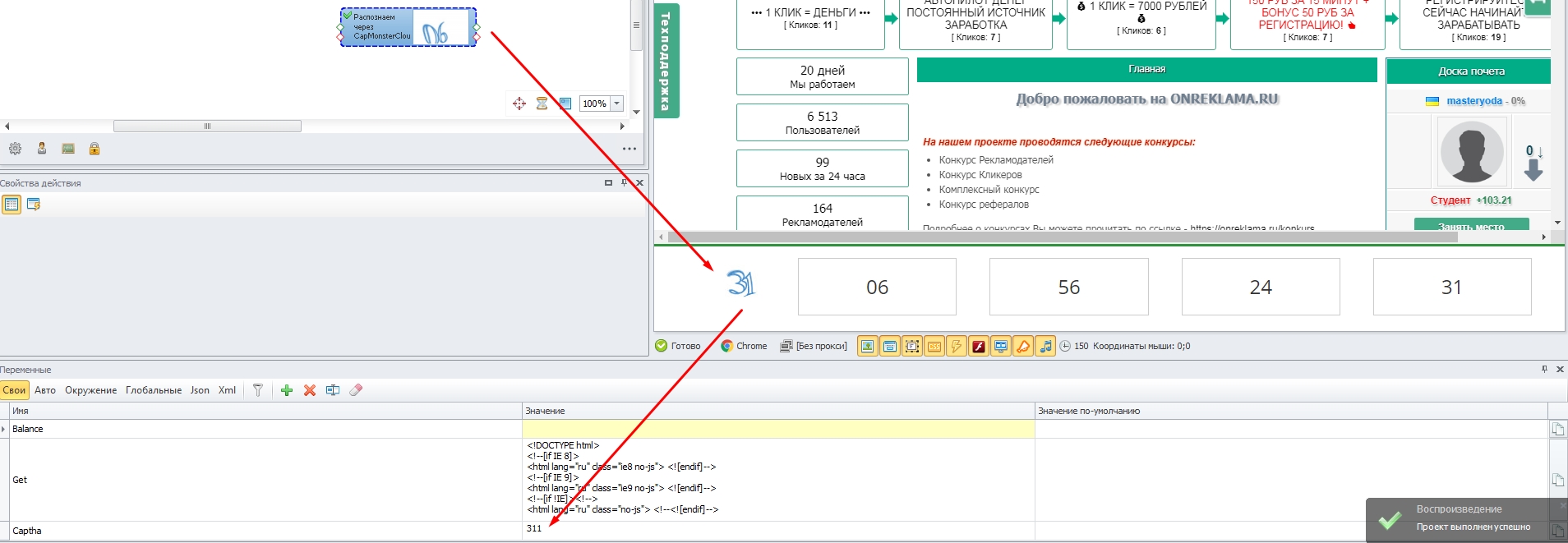The image size is (1568, 543).
Task: Select the Captha variable name cell
Action: [x=265, y=531]
